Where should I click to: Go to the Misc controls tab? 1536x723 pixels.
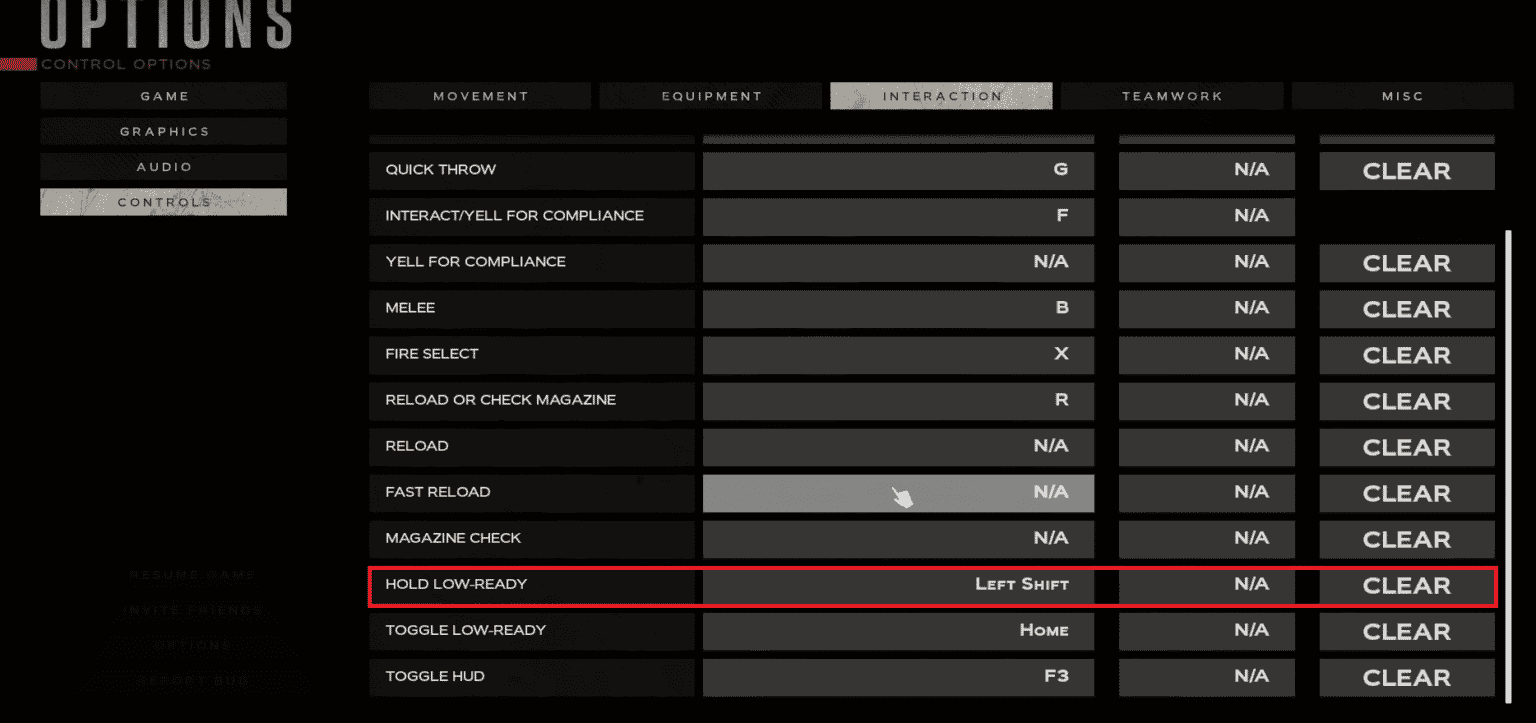pos(1402,96)
